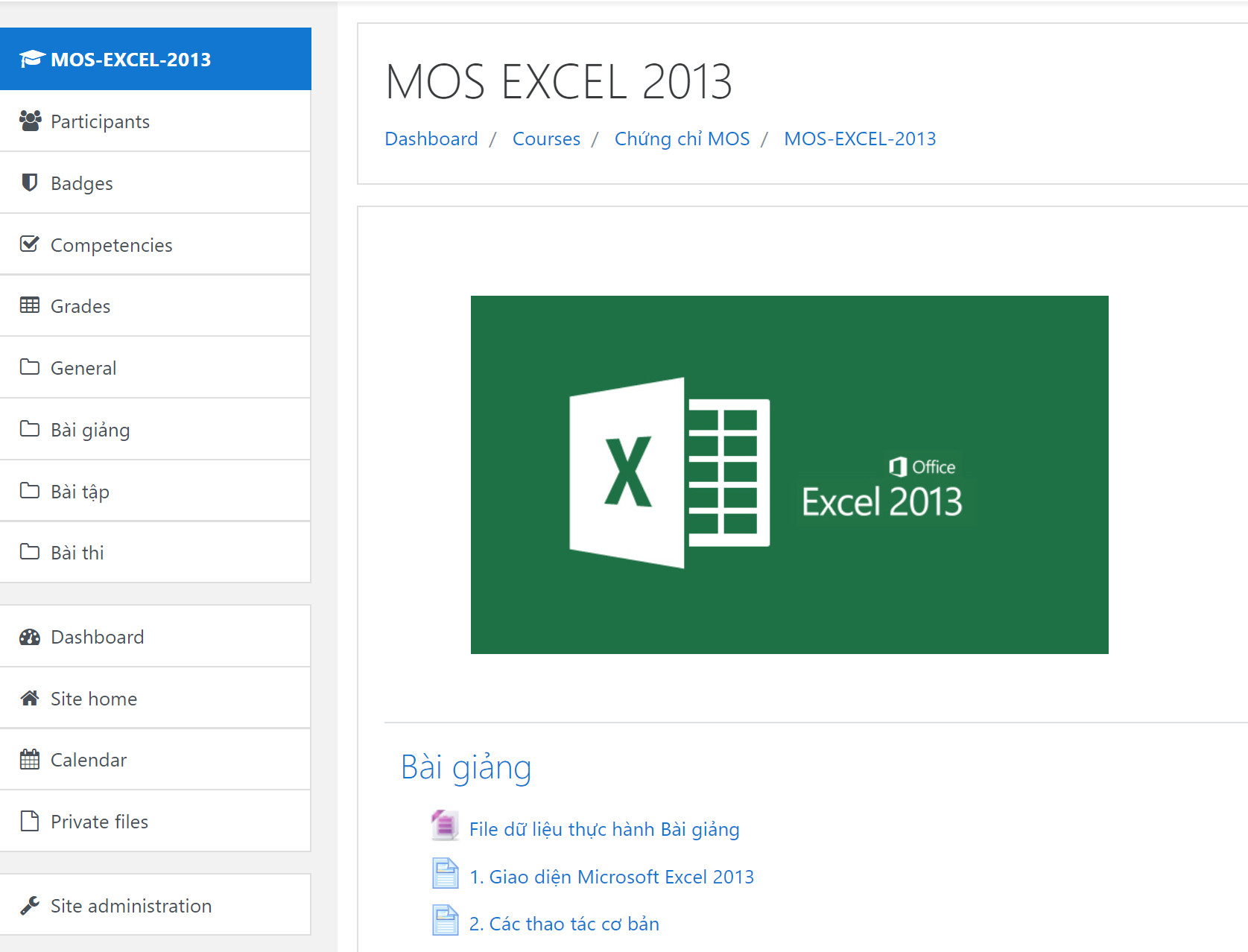
Task: Open lesson 2. Các thao tác cơ bản
Action: tap(564, 924)
